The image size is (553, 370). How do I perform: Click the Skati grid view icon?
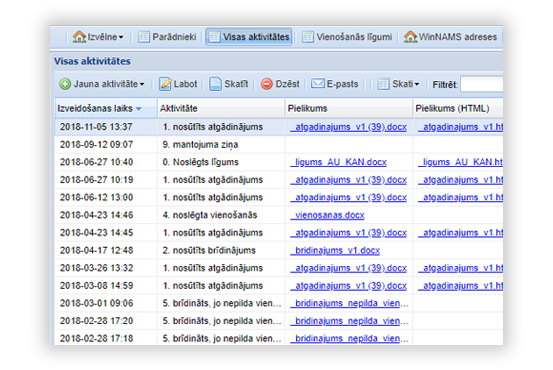tap(383, 84)
